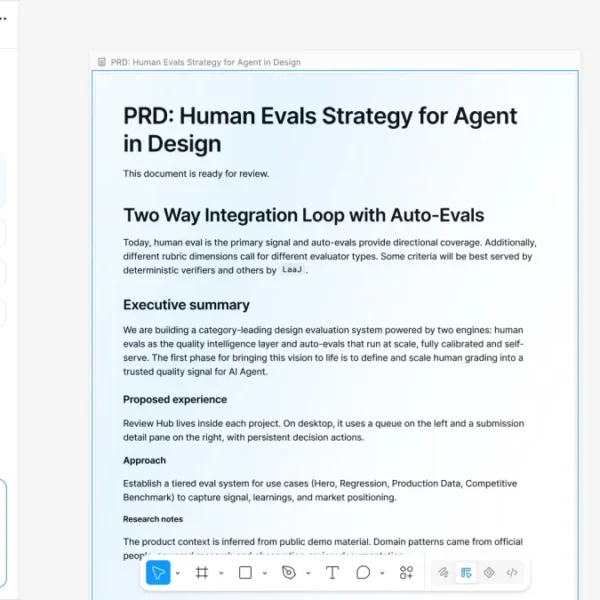This screenshot has height=600, width=600.
Task: Click paragraph starting 'Today, human eval is'
Action: coord(330,256)
